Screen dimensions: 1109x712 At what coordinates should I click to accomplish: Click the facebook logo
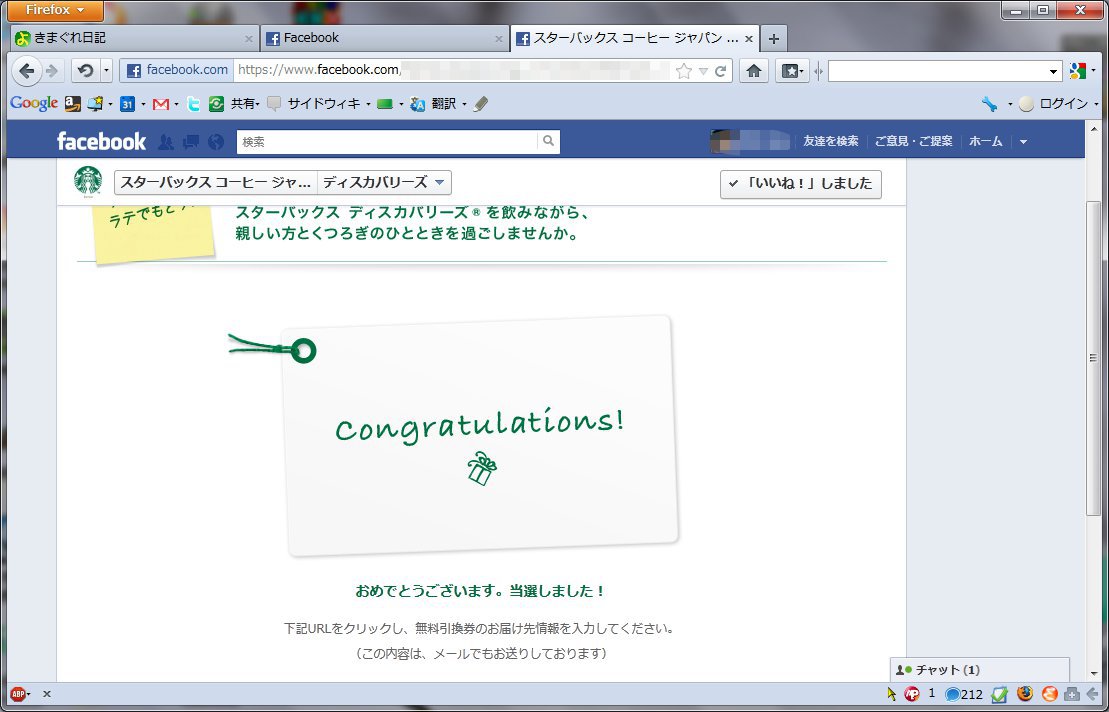point(101,141)
